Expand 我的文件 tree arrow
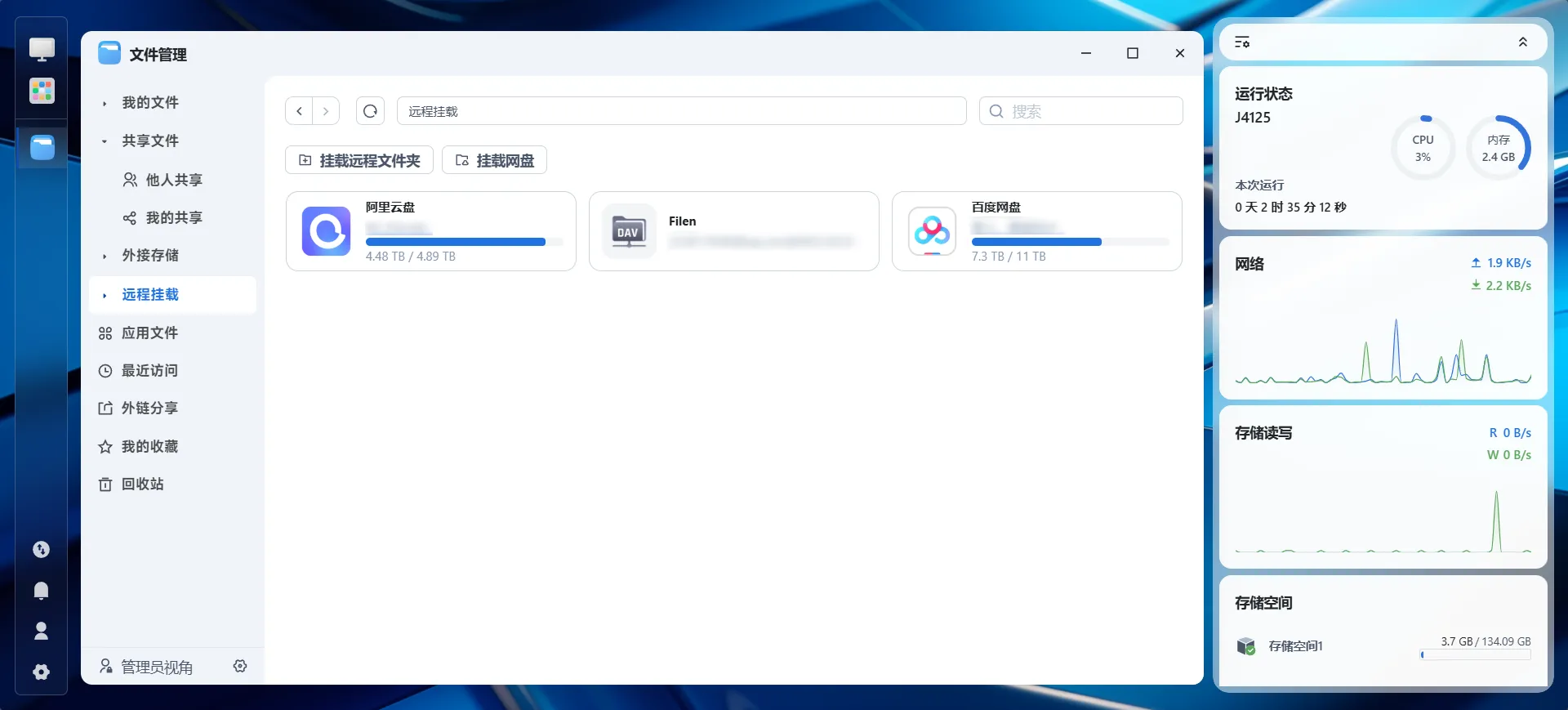1568x710 pixels. (x=105, y=103)
